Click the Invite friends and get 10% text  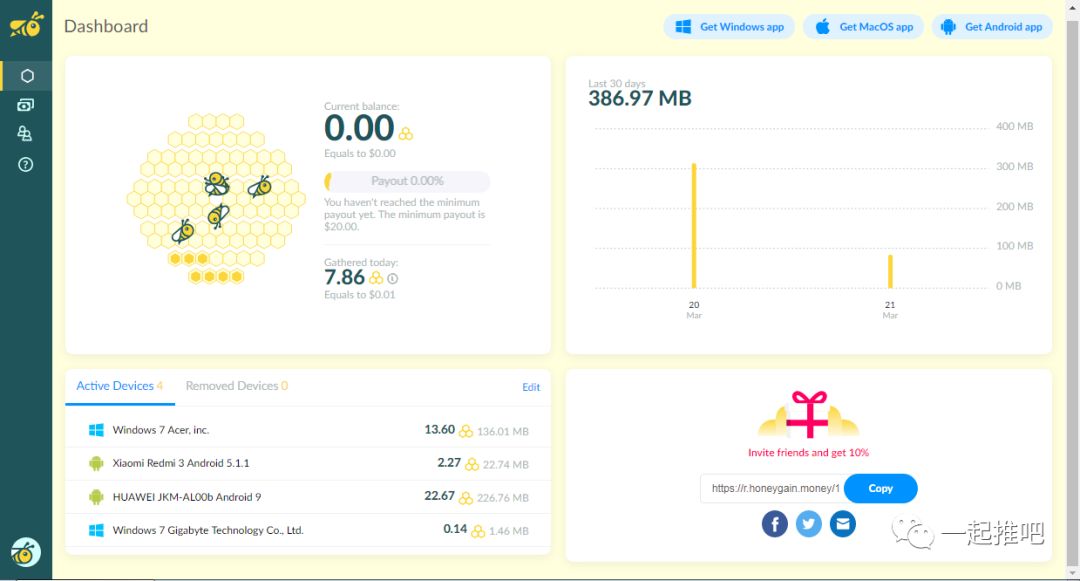809,452
